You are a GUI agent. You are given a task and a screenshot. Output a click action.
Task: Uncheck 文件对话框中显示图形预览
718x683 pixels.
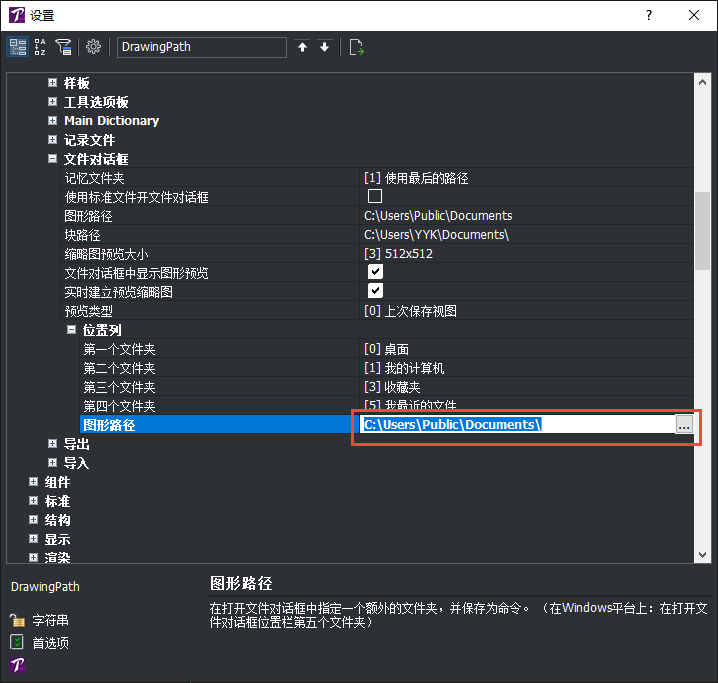375,272
